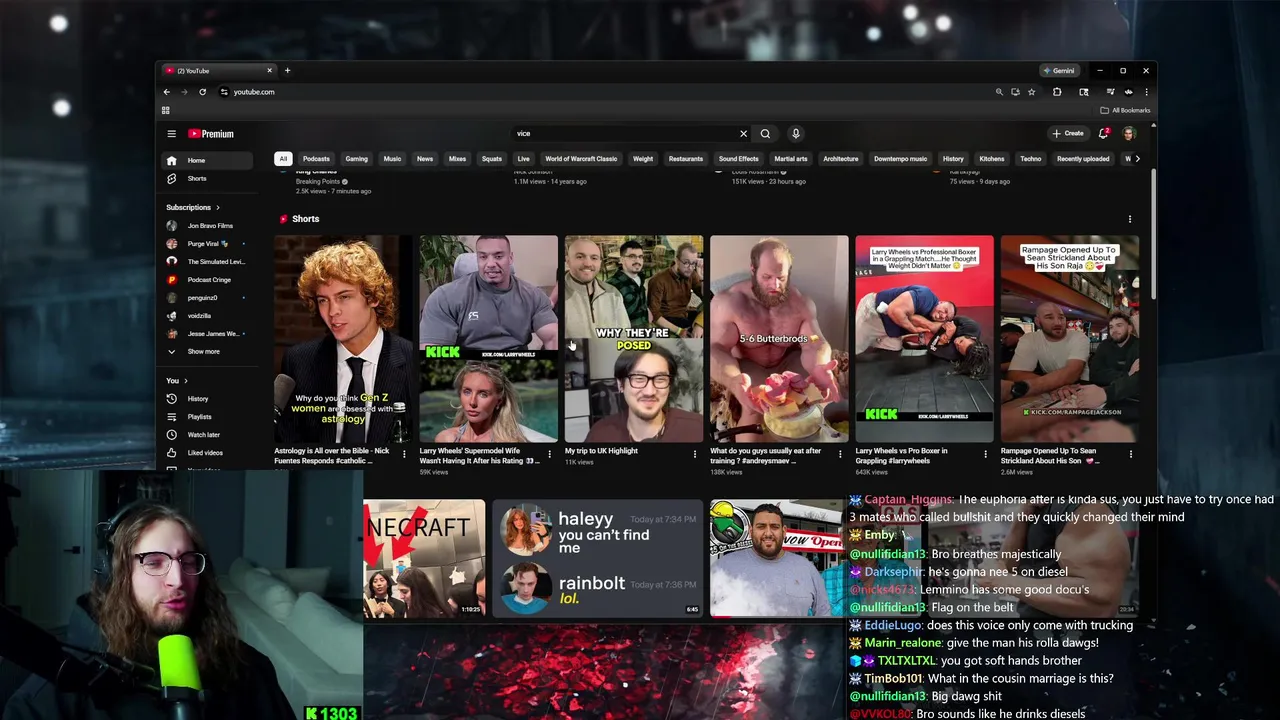Open Liked videos in the sidebar
This screenshot has width=1280, height=720.
[x=208, y=453]
